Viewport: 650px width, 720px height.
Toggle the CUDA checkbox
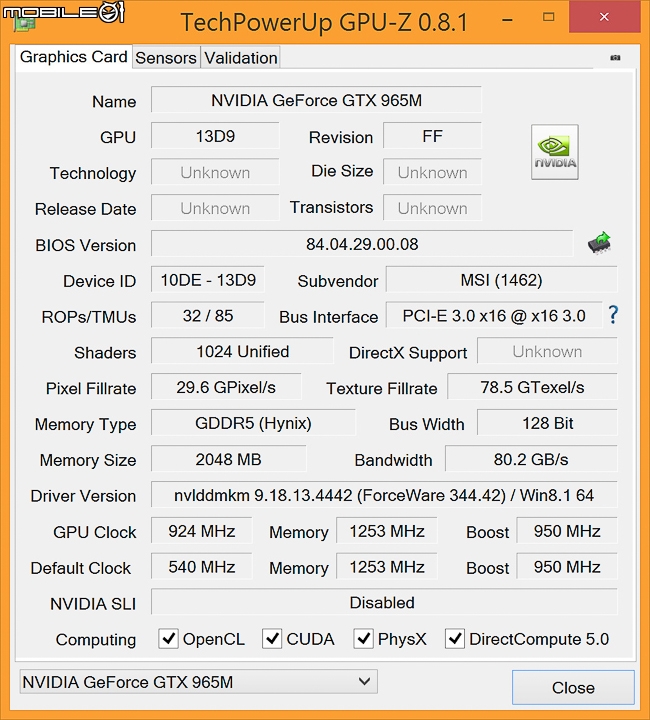272,638
